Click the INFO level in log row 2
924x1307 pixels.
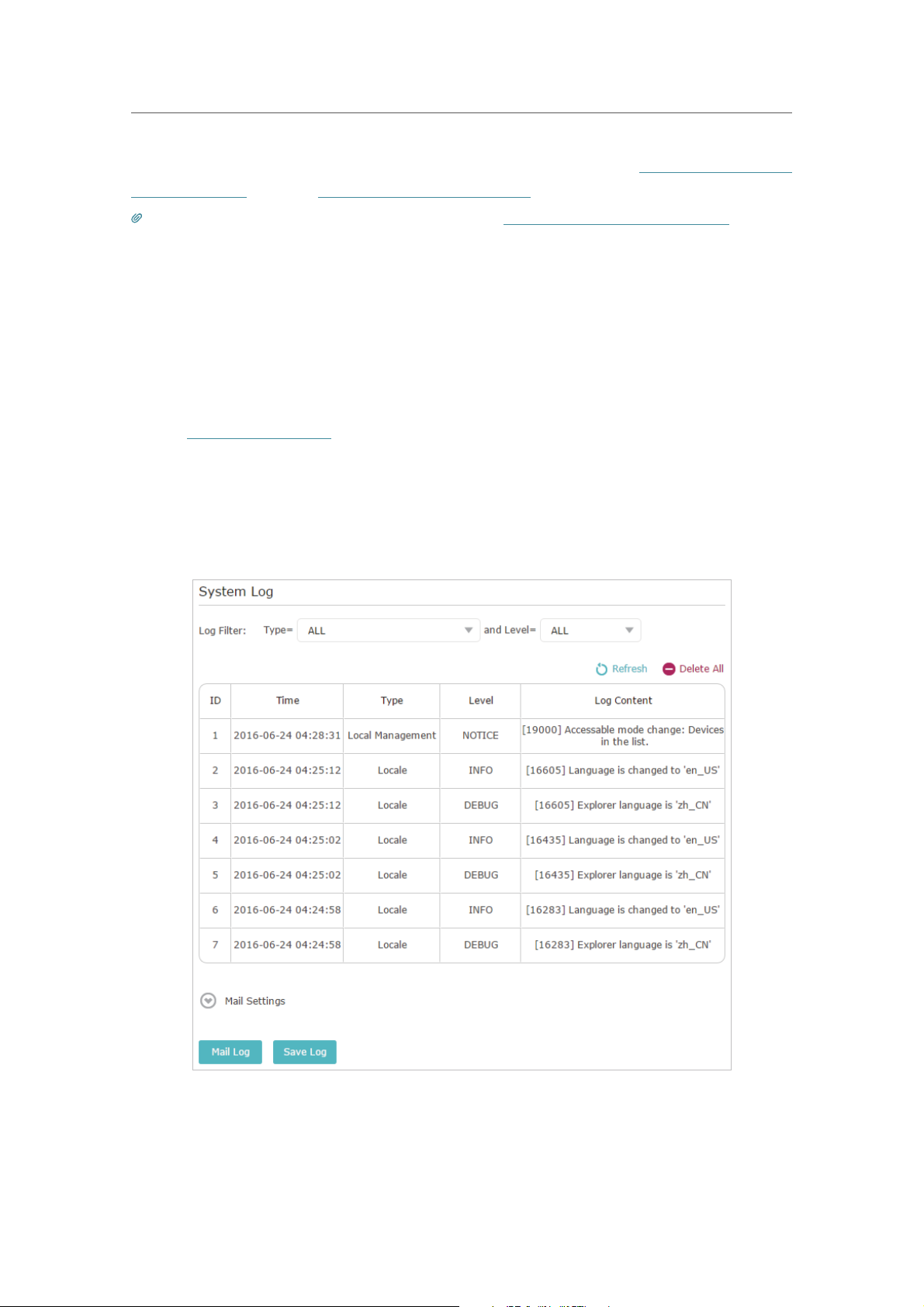[x=481, y=771]
